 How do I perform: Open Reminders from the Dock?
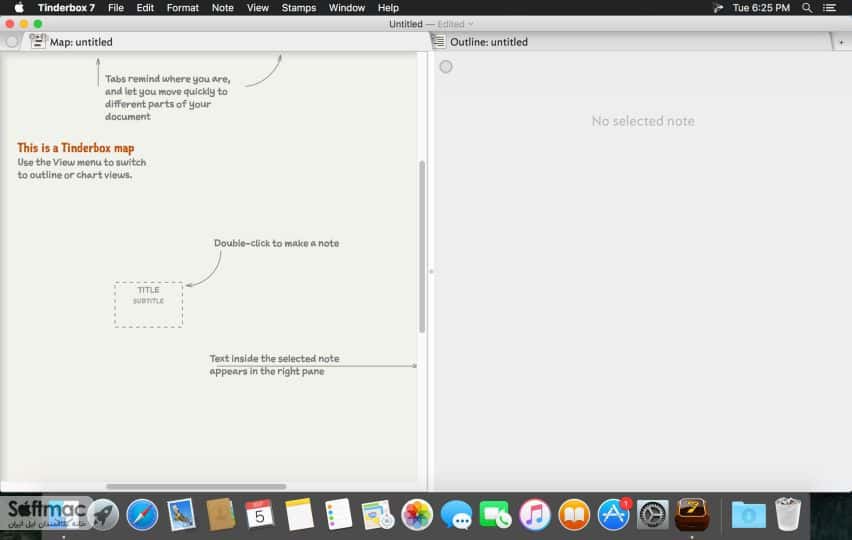coord(338,514)
